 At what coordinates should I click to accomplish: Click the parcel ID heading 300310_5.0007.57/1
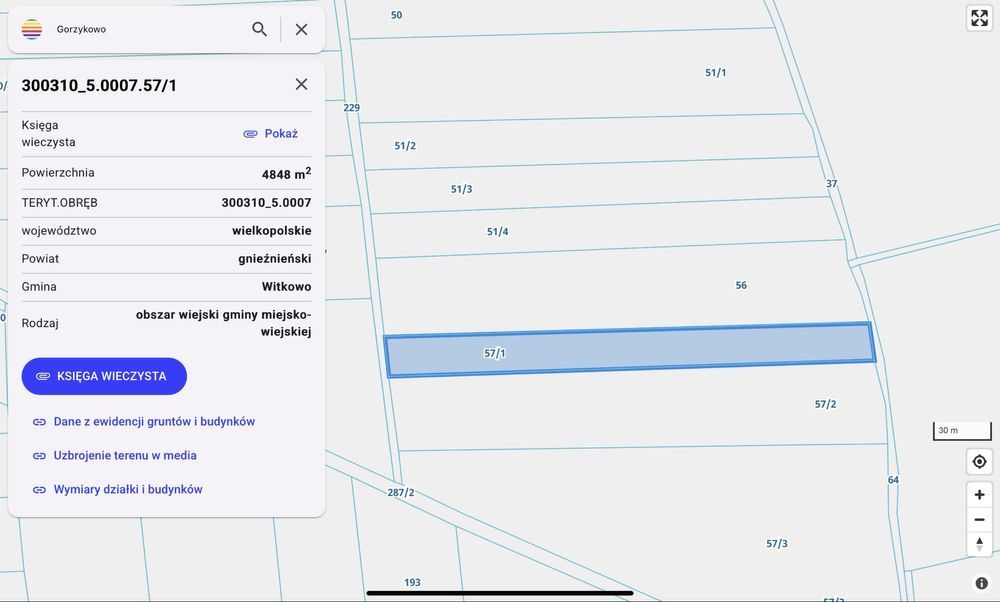pos(99,85)
